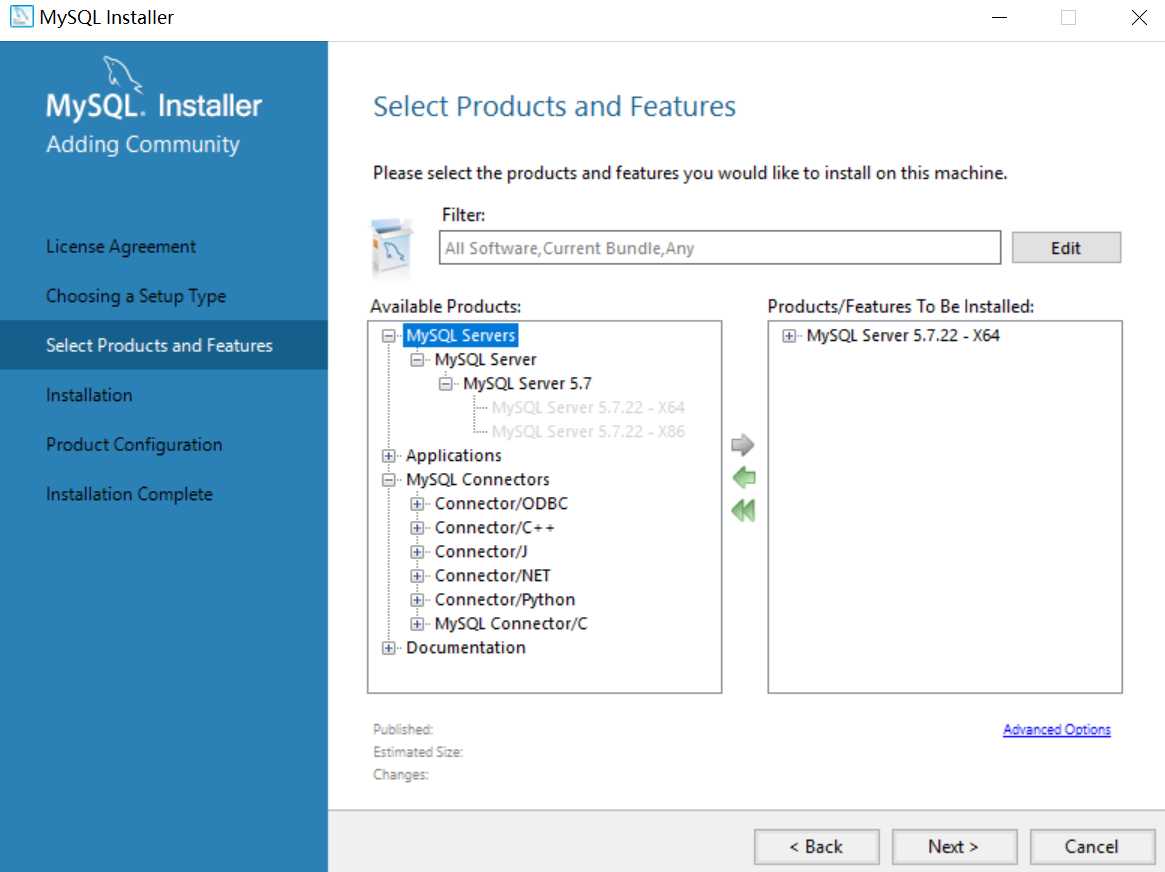Click the double left arrow to remove all
This screenshot has height=872, width=1165.
pos(744,510)
